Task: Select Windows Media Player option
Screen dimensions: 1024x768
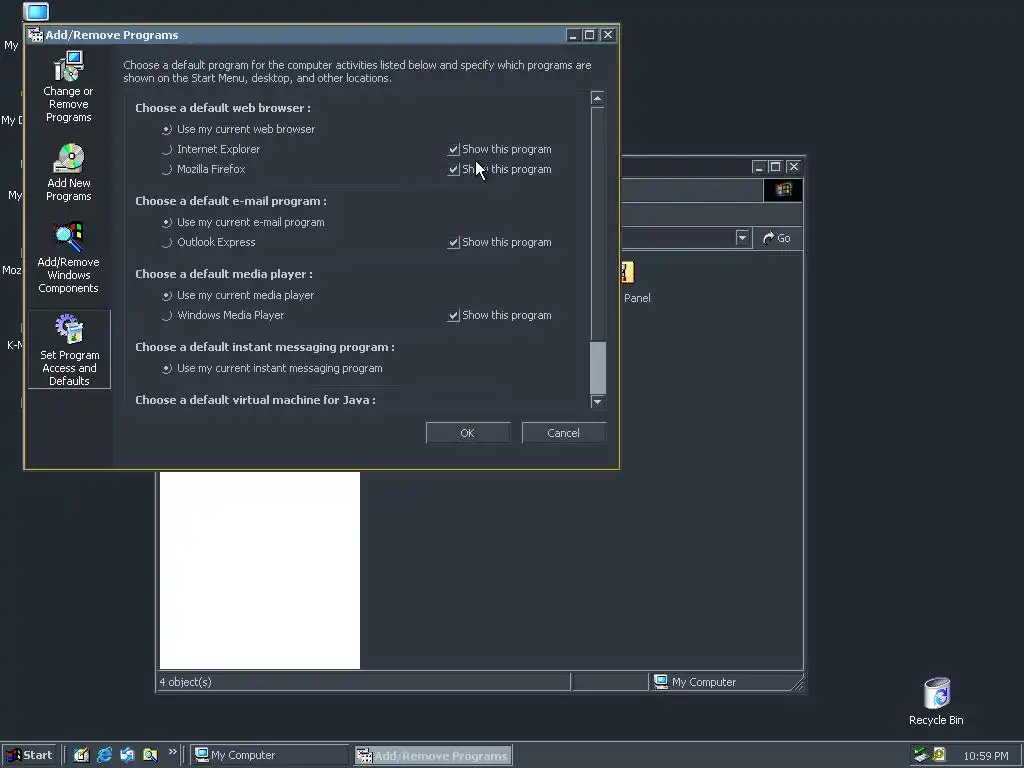Action: 223,315
